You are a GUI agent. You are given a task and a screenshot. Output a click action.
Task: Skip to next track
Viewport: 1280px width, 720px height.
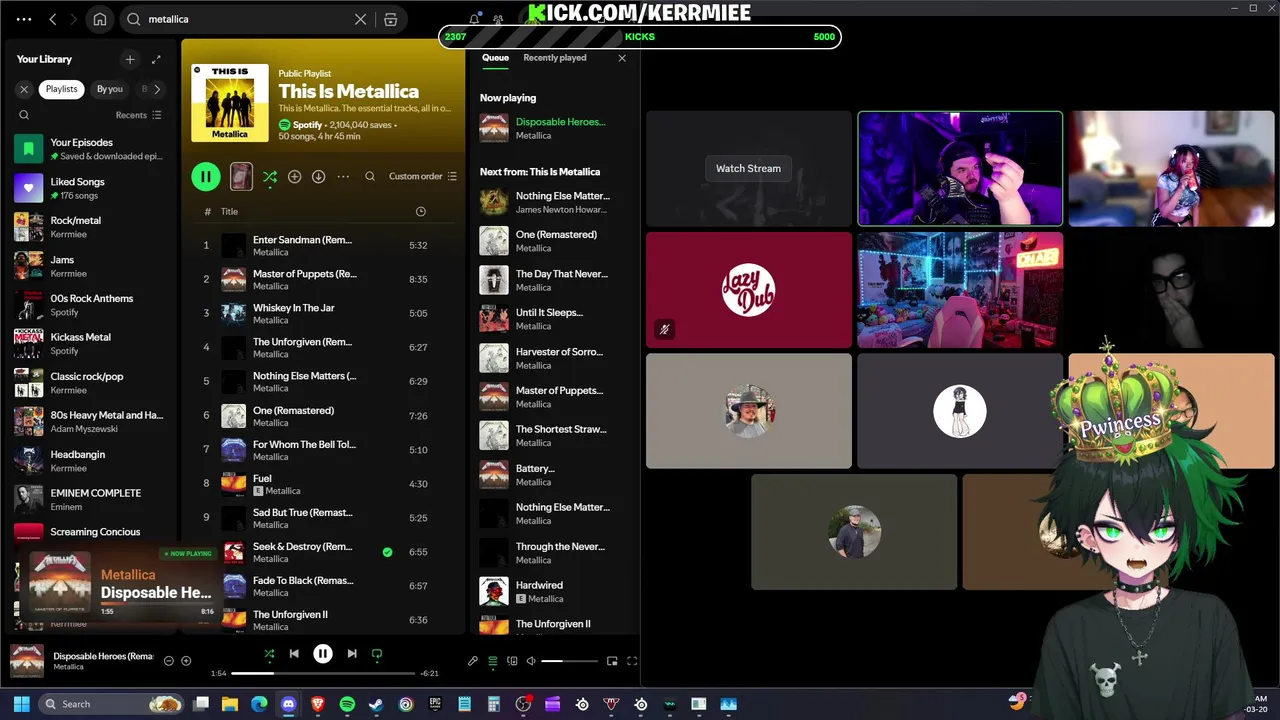(352, 654)
